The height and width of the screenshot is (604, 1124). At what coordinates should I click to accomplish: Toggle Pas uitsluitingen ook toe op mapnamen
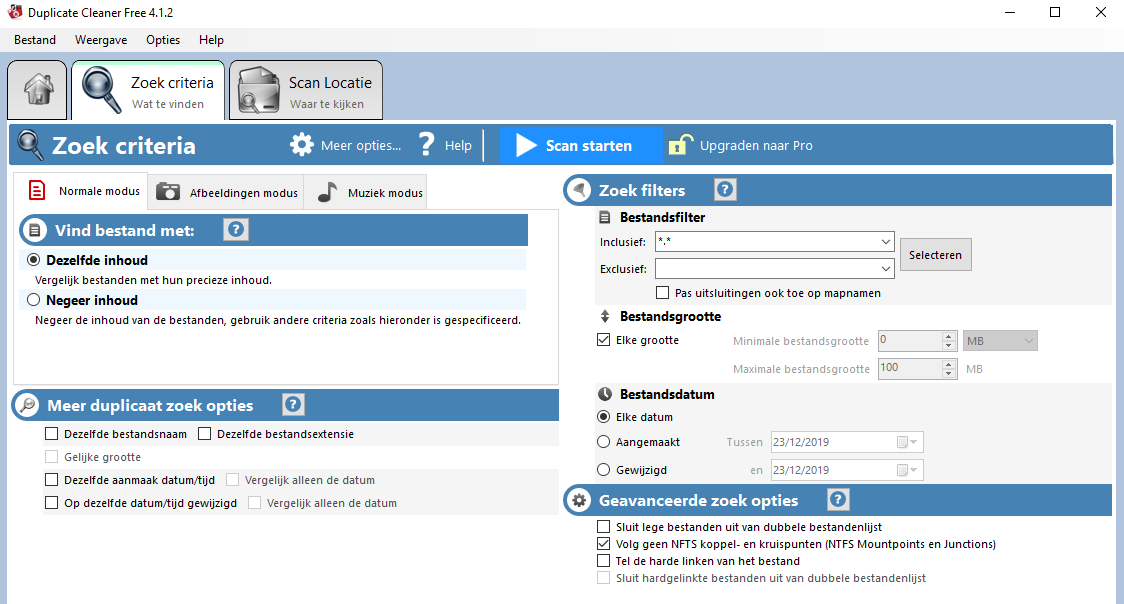pos(662,292)
